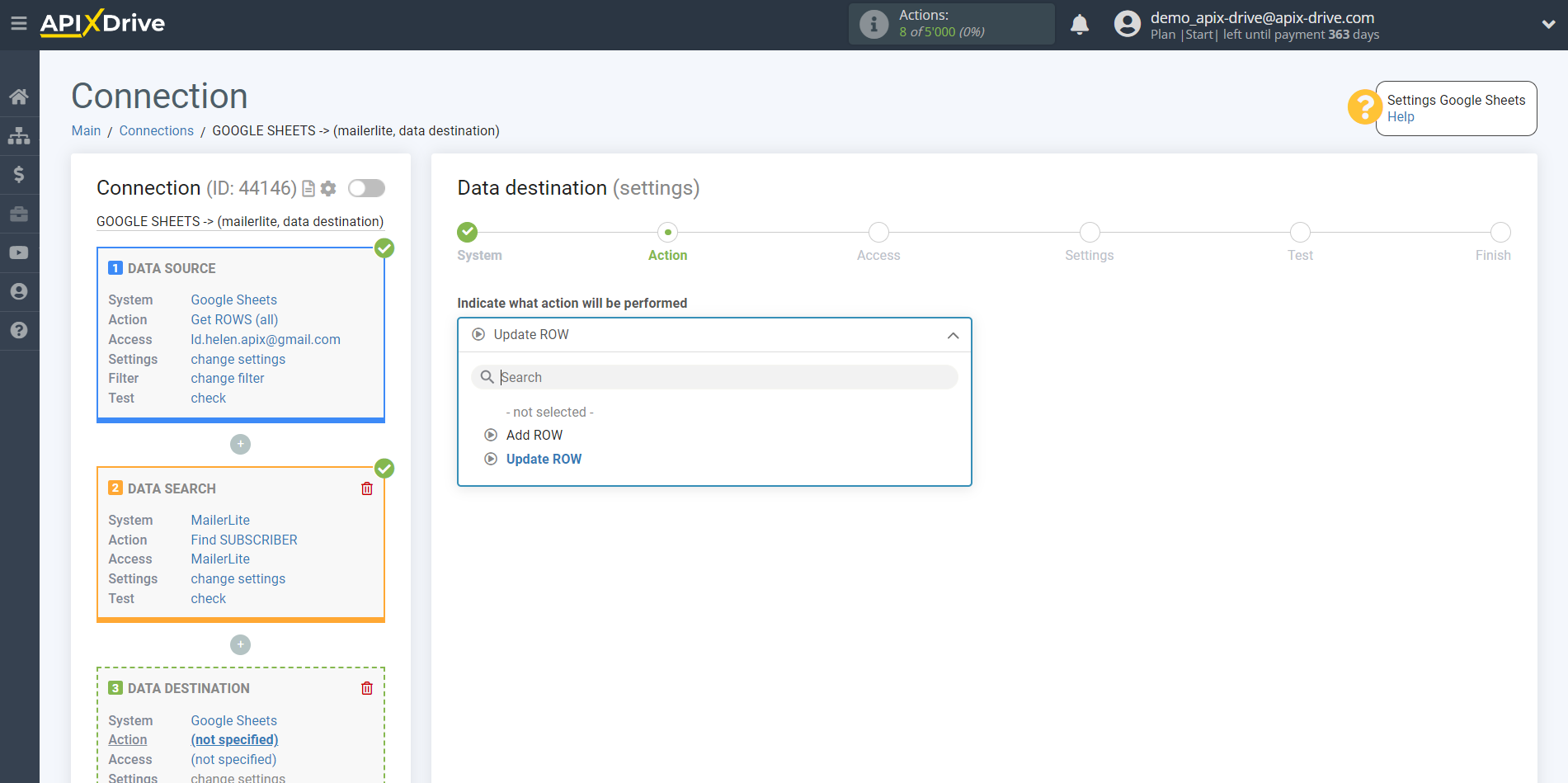Screen dimensions: 1568x783
Task: Click the Actions info icon
Action: coord(873,24)
